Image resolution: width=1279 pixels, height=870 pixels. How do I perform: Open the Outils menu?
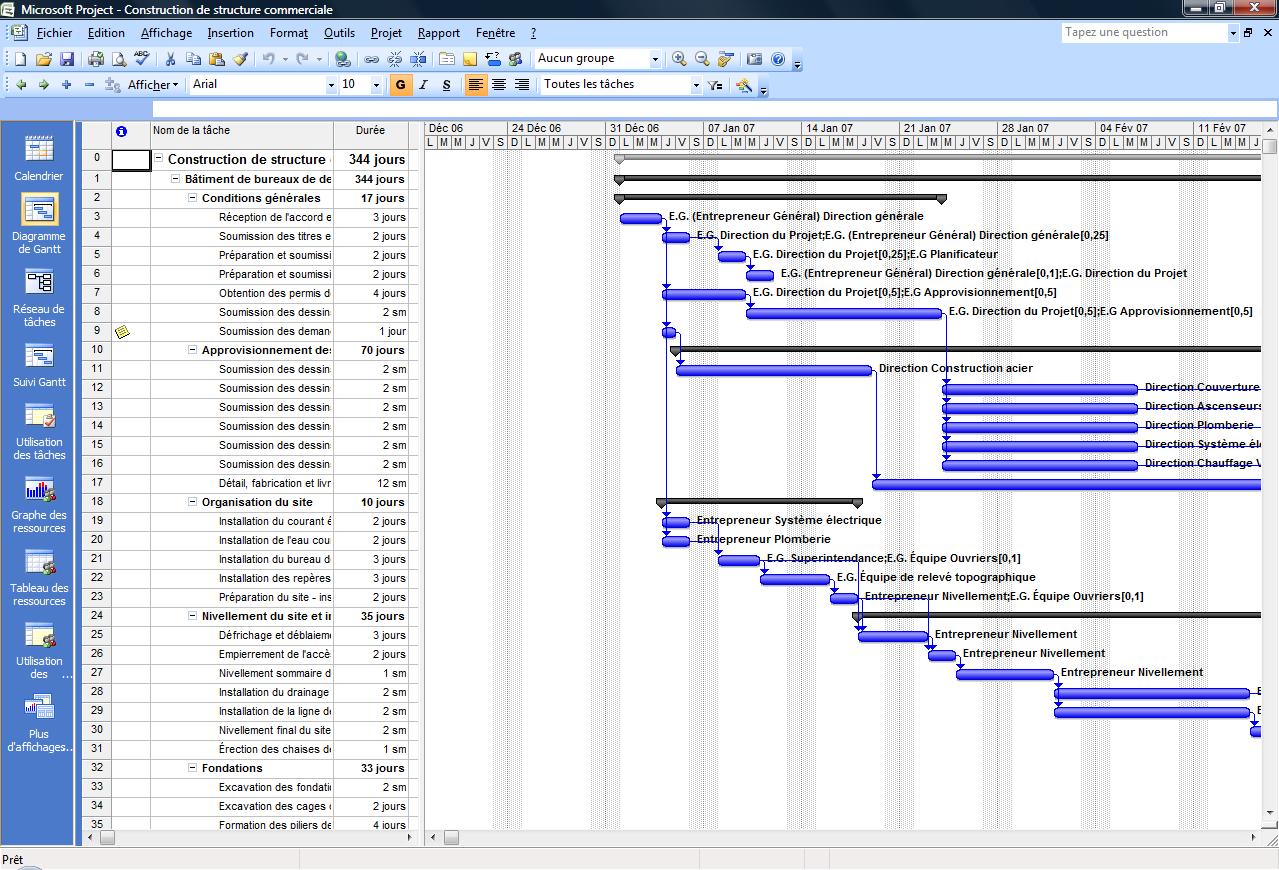click(339, 33)
